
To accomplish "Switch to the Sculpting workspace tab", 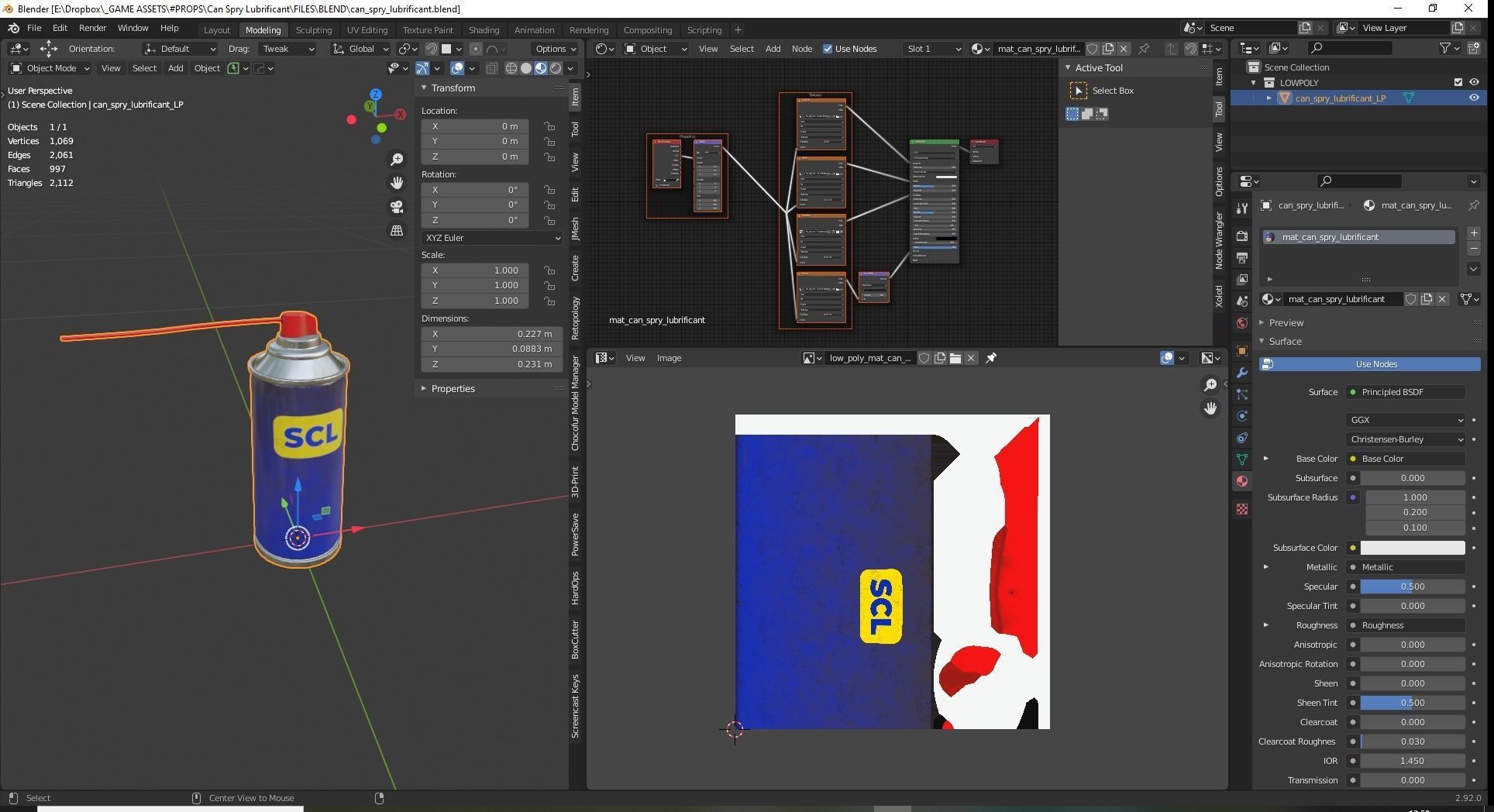I will (314, 29).
